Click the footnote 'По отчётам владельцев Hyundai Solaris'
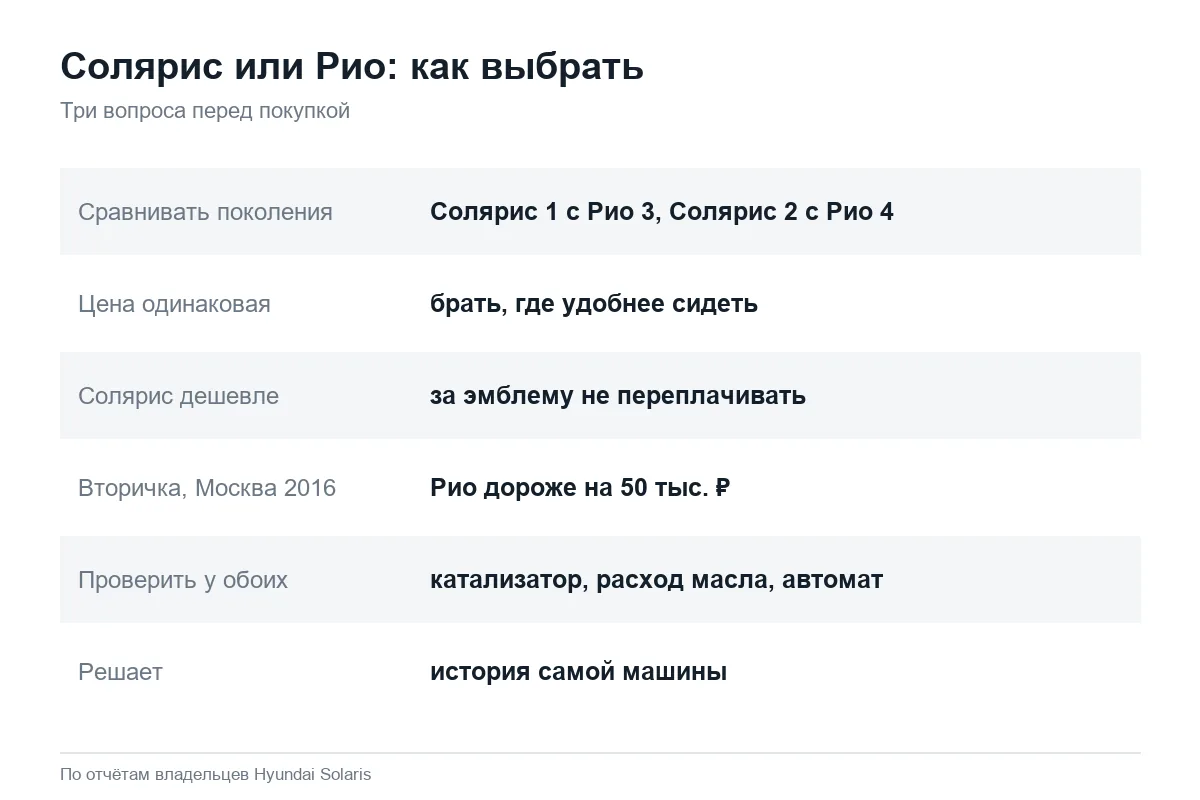 216,775
